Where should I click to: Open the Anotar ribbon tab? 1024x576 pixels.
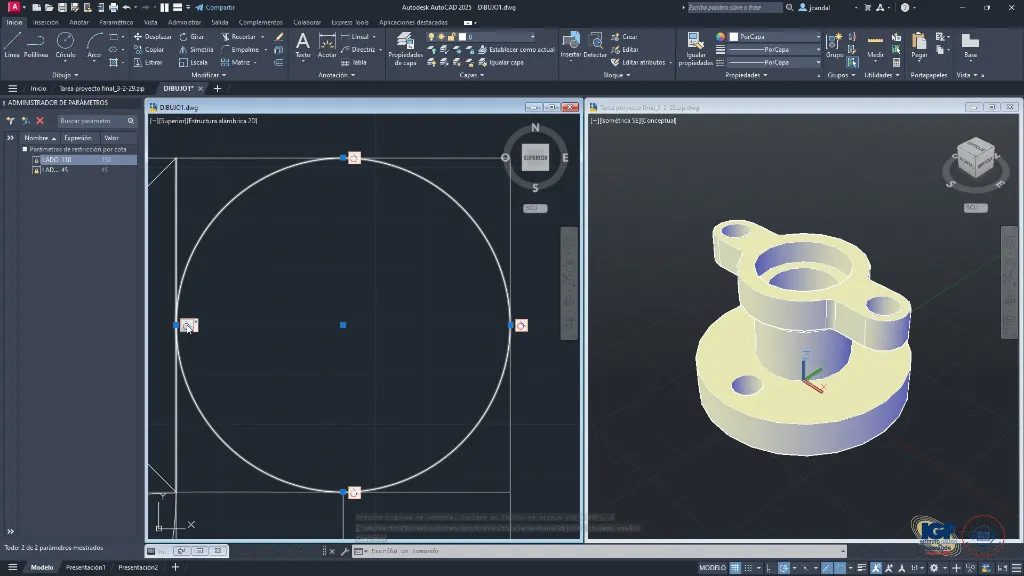pos(79,22)
